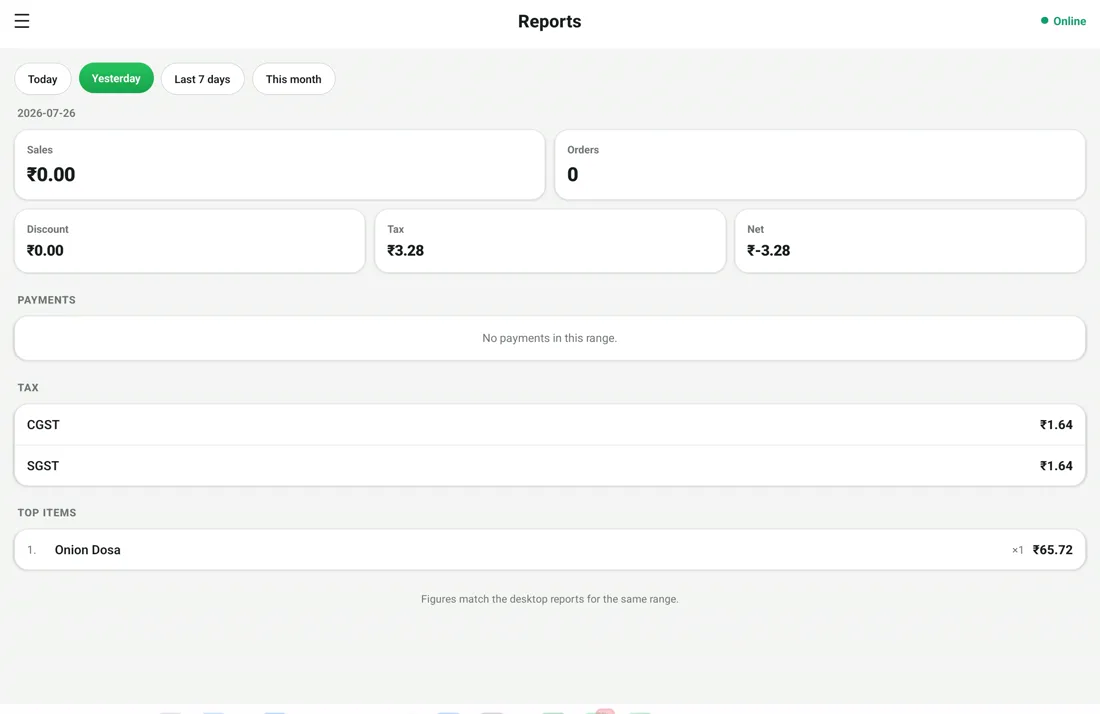Select the Yesterday range

tap(116, 79)
